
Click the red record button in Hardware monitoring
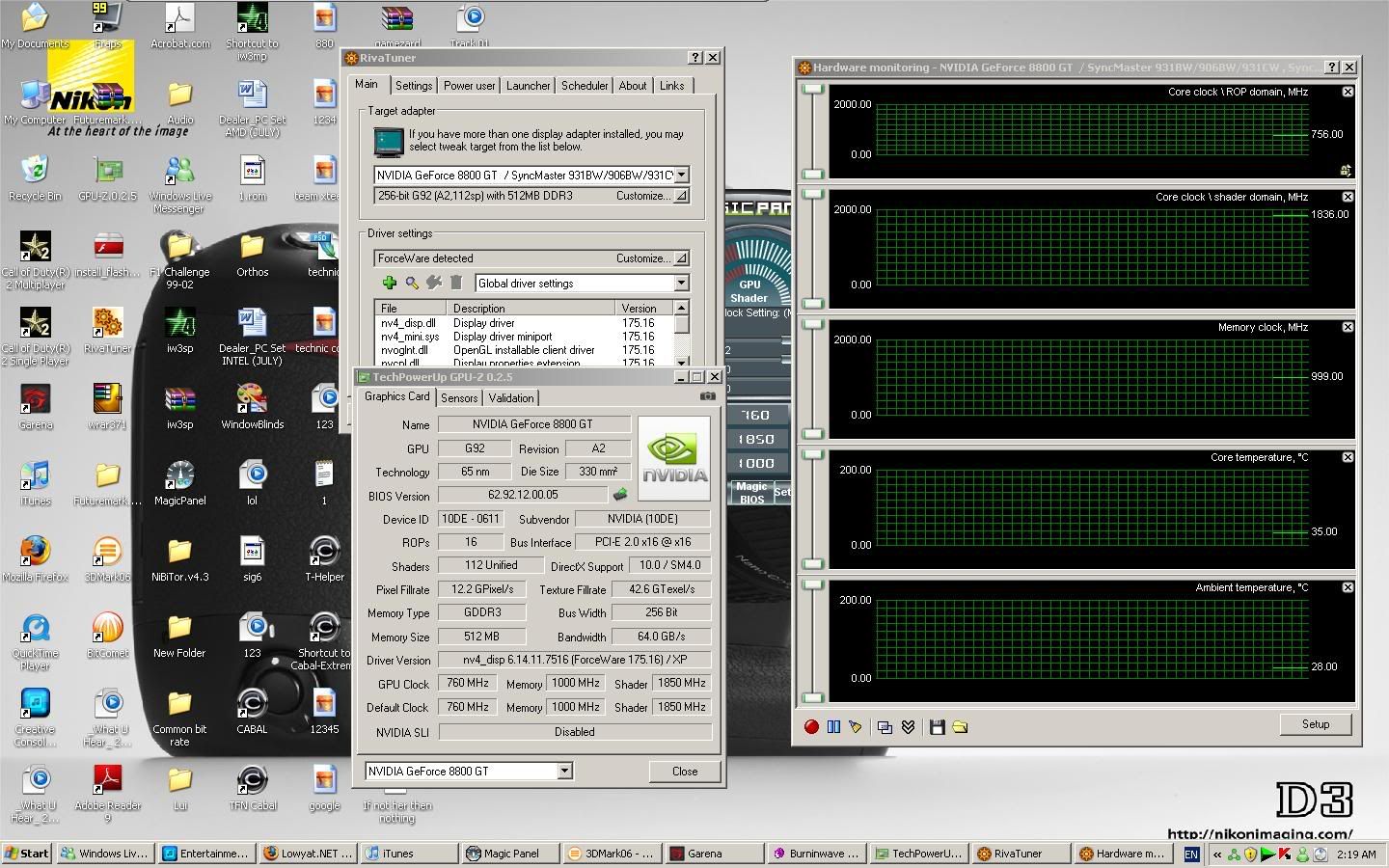tap(811, 727)
